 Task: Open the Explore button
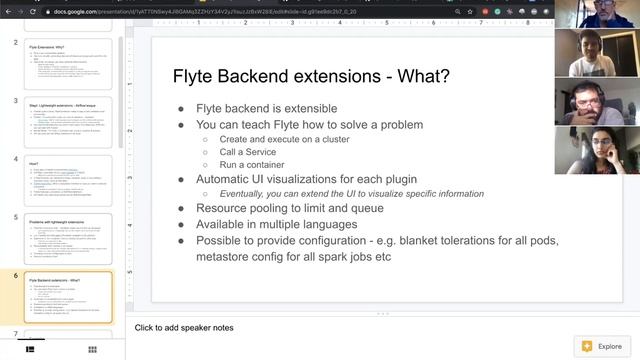point(602,347)
